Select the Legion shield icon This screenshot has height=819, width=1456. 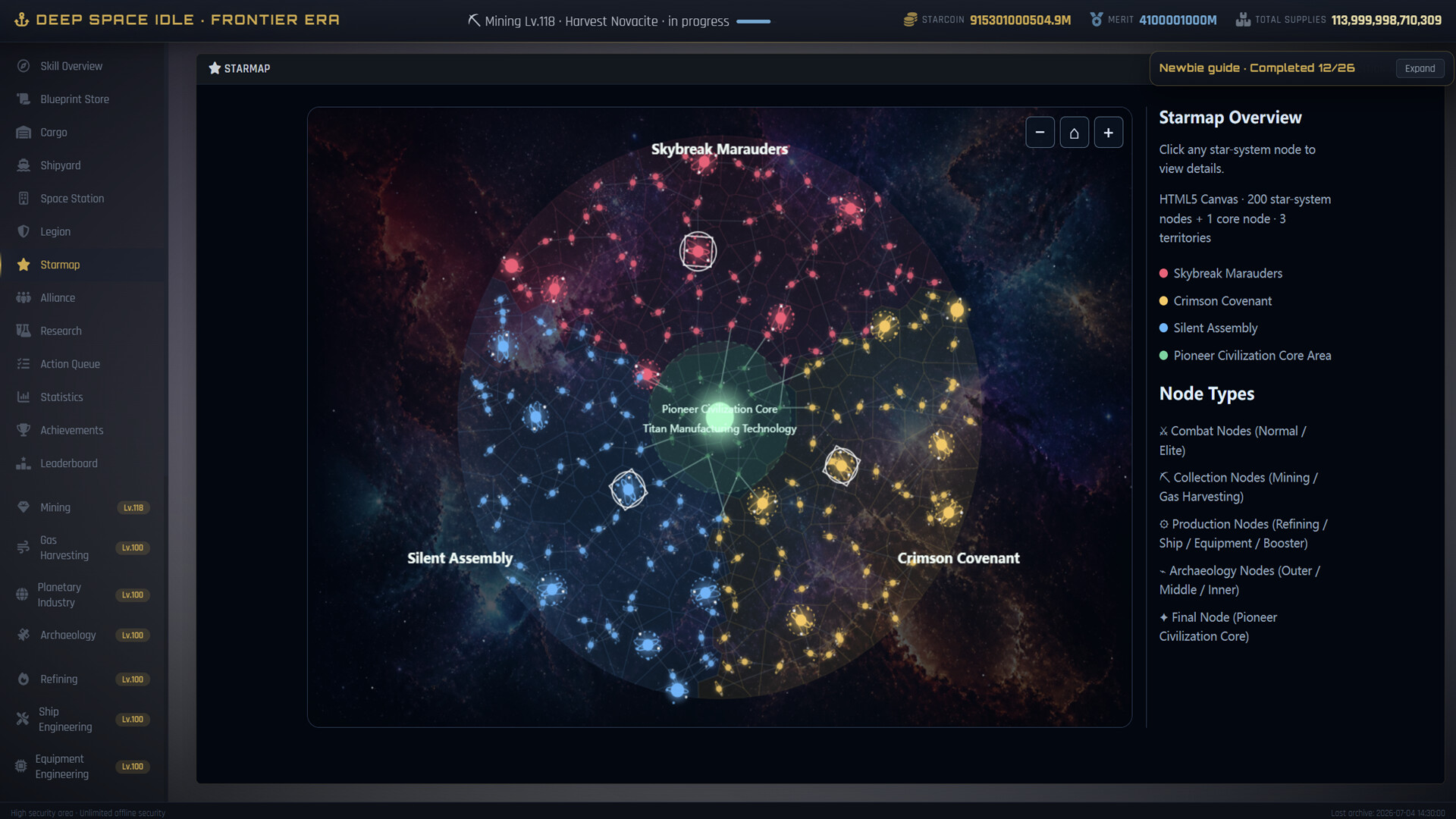tap(24, 231)
